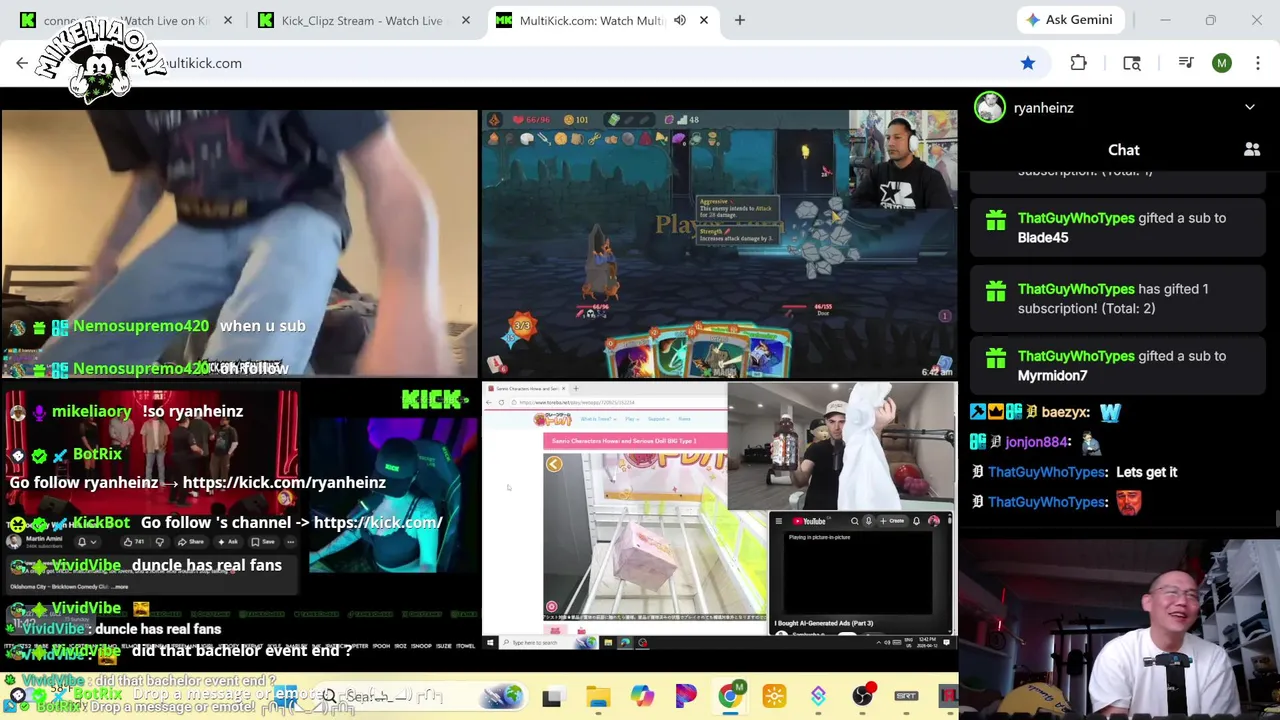Open the pink P app on the taskbar
Image resolution: width=1280 pixels, height=720 pixels.
coord(686,696)
